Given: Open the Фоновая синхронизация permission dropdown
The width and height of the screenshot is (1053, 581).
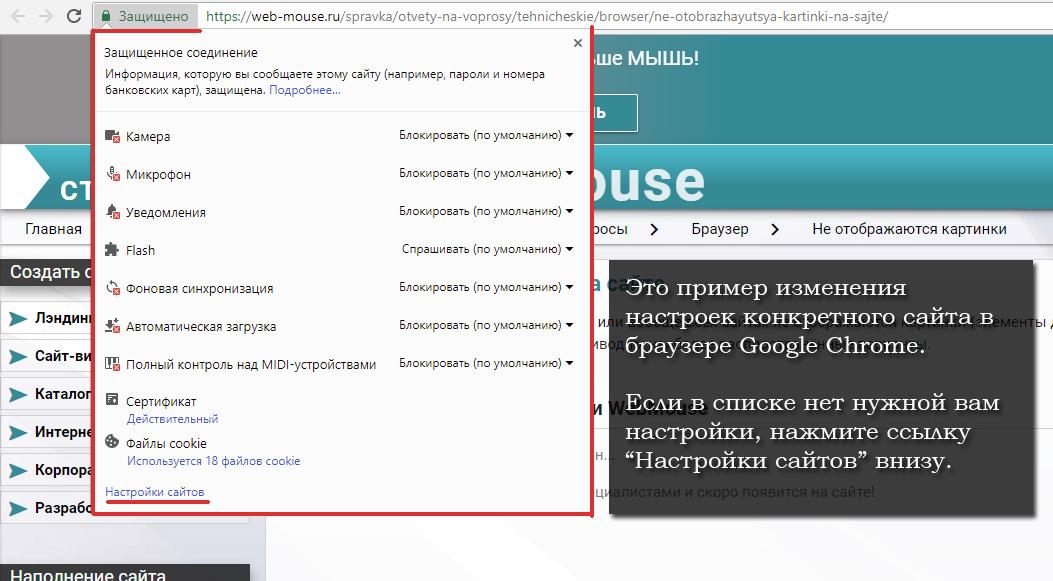Looking at the screenshot, I should tap(486, 287).
